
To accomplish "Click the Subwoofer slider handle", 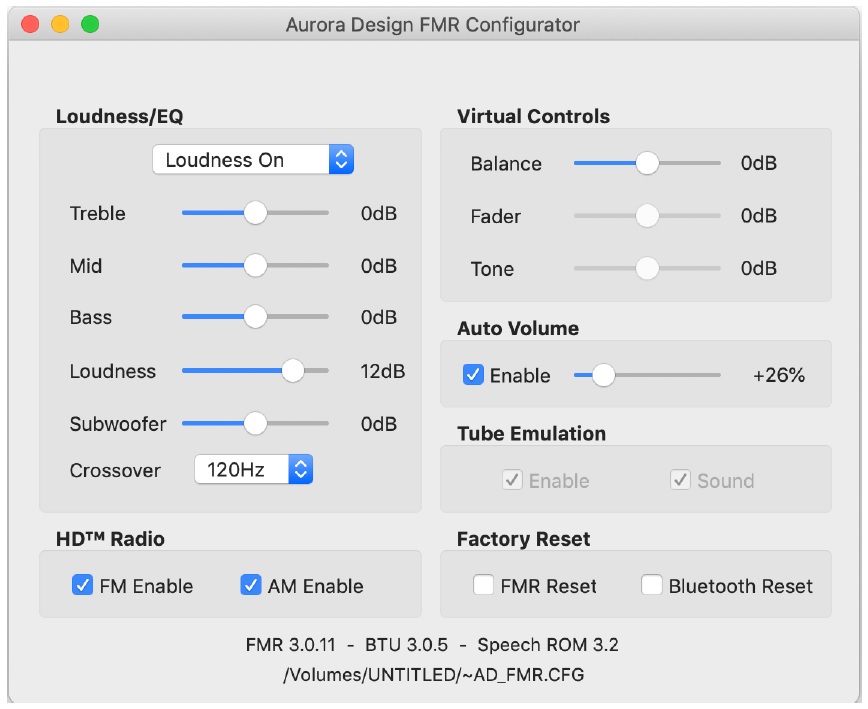I will 256,424.
